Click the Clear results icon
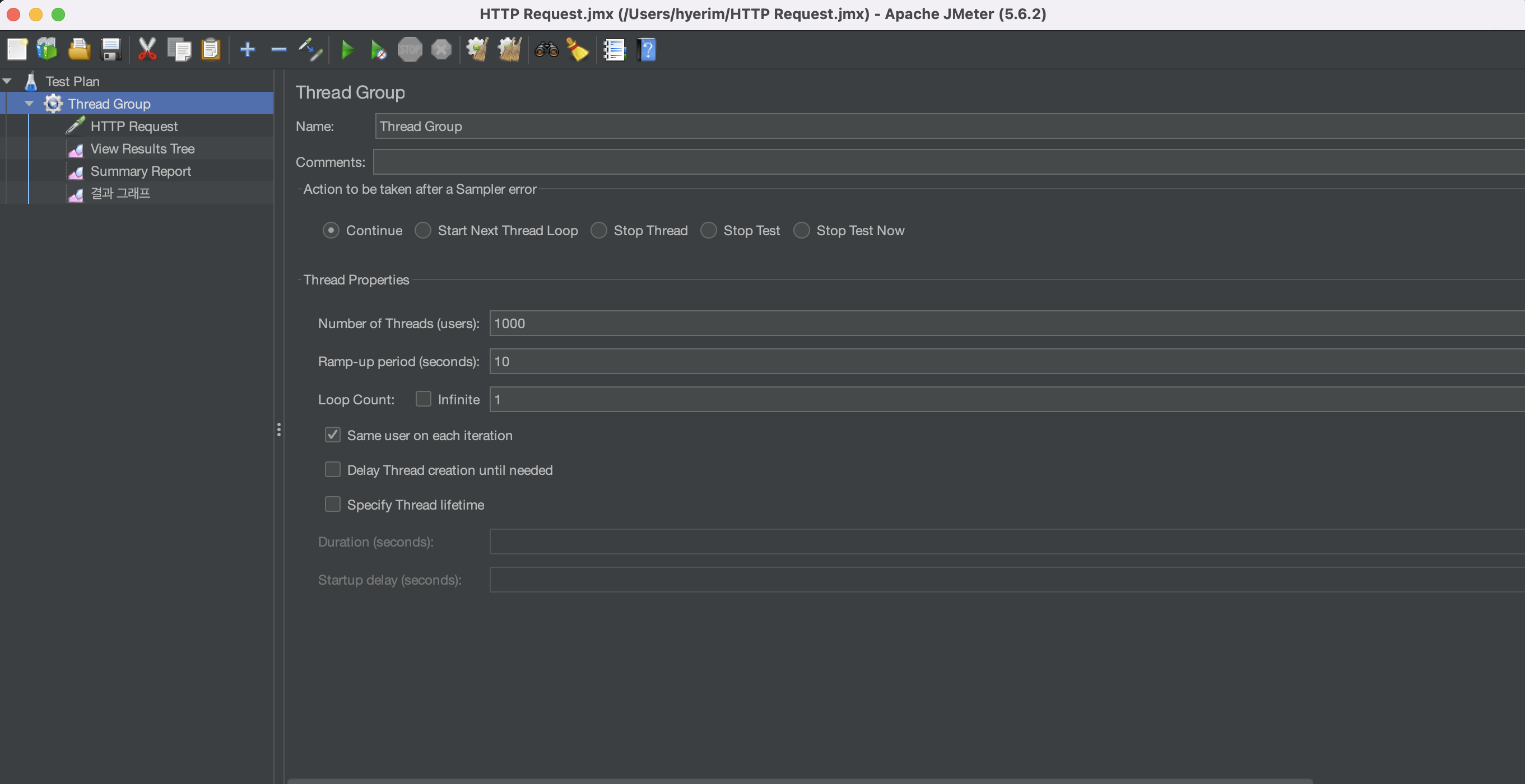The image size is (1525, 784). tap(477, 50)
